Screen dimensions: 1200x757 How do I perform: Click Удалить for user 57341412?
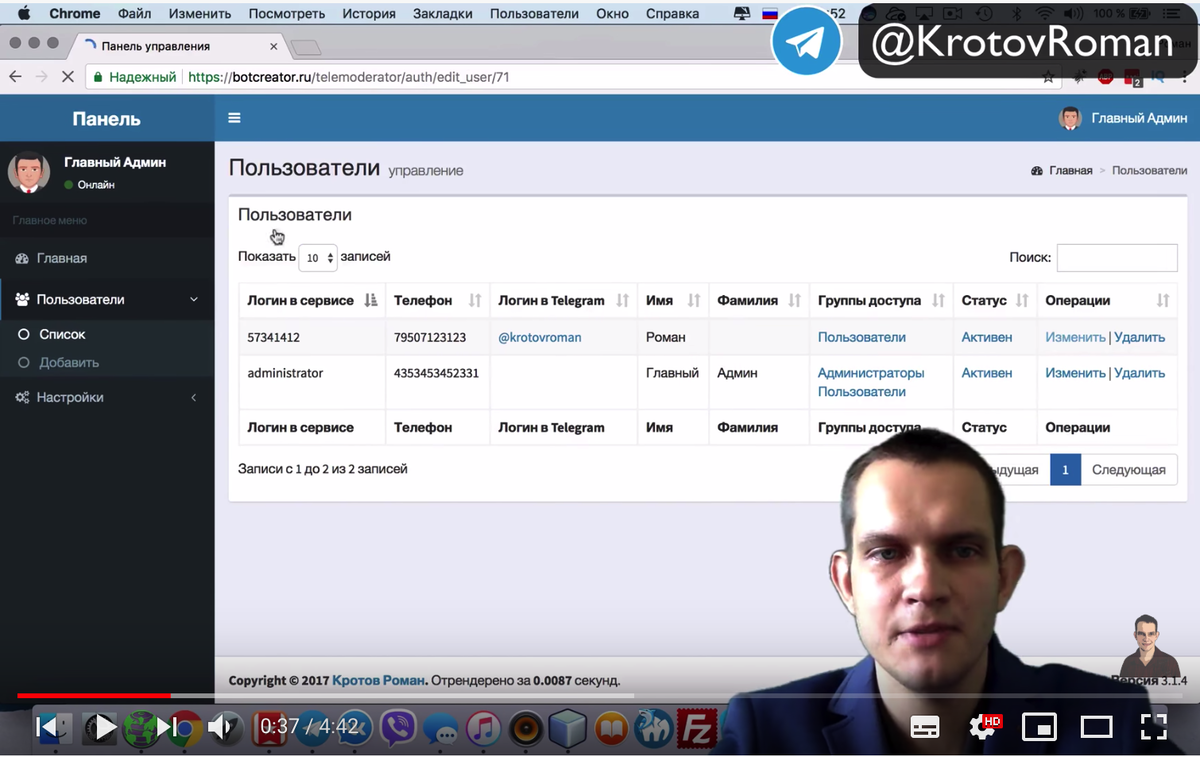pos(1139,337)
